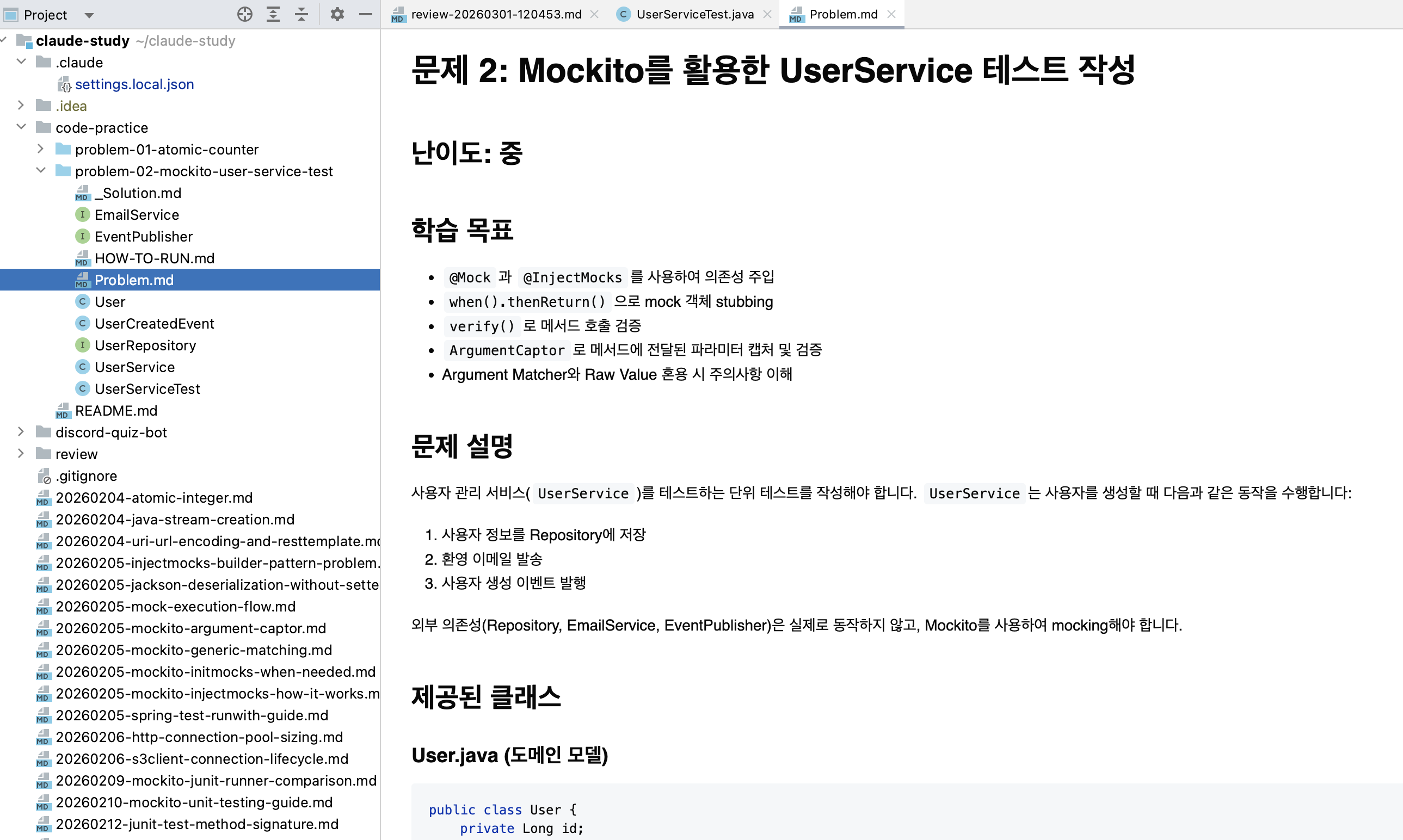This screenshot has height=840, width=1403.
Task: Collapse the code-practice folder
Action: click(21, 127)
